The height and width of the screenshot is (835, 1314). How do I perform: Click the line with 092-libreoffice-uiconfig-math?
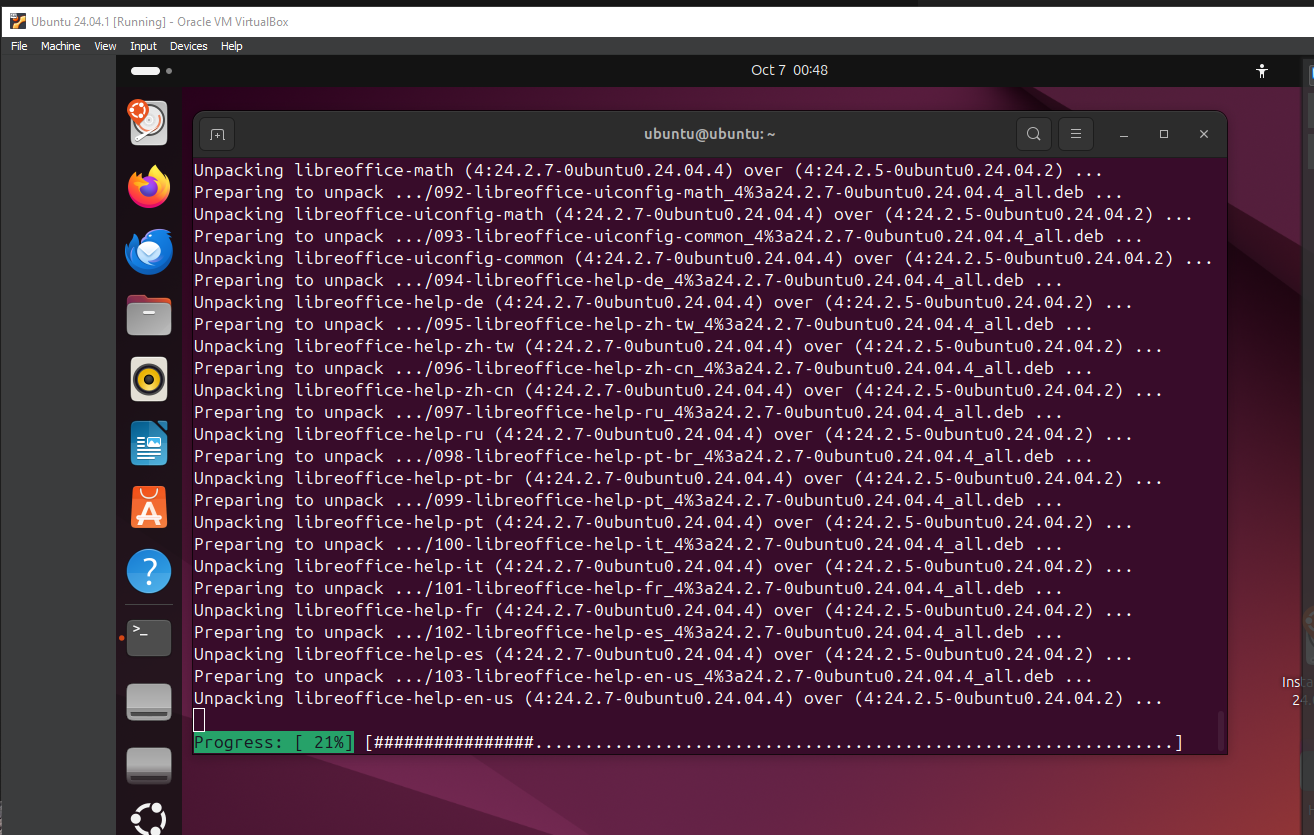pyautogui.click(x=658, y=192)
